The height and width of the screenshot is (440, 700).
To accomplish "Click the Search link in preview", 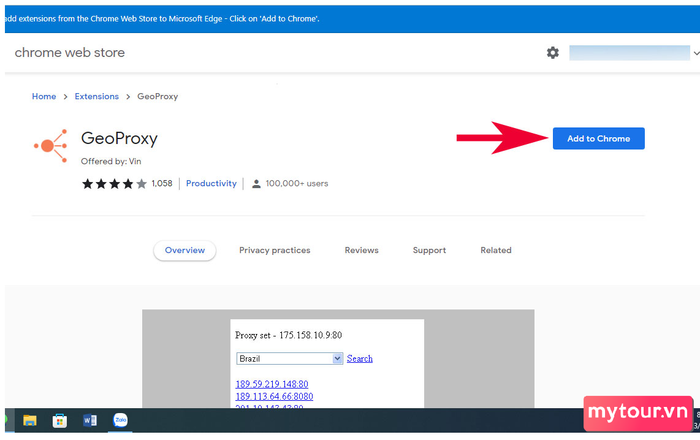I will point(359,358).
